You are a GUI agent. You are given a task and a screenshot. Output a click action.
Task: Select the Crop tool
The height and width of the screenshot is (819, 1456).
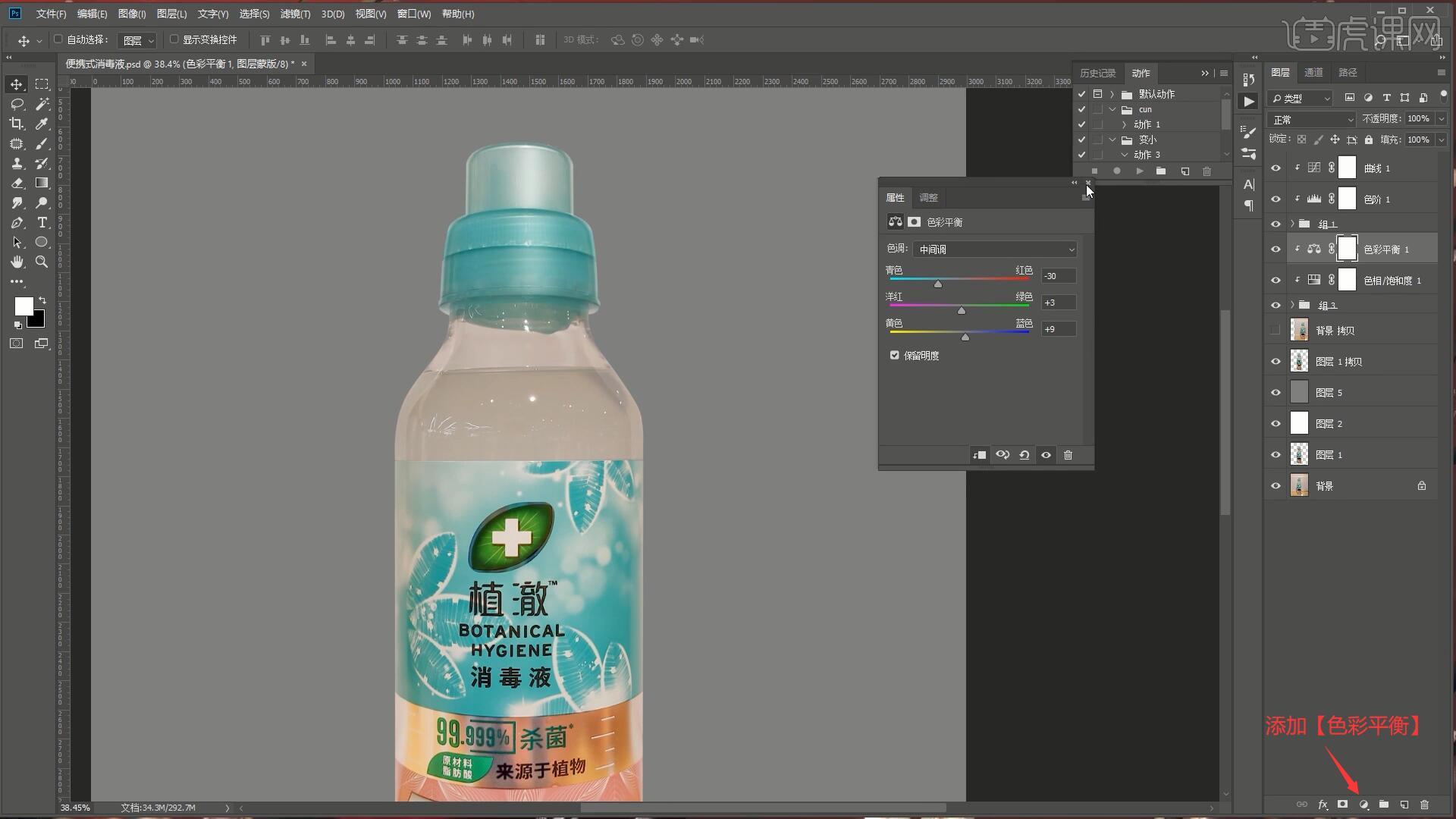coord(17,124)
